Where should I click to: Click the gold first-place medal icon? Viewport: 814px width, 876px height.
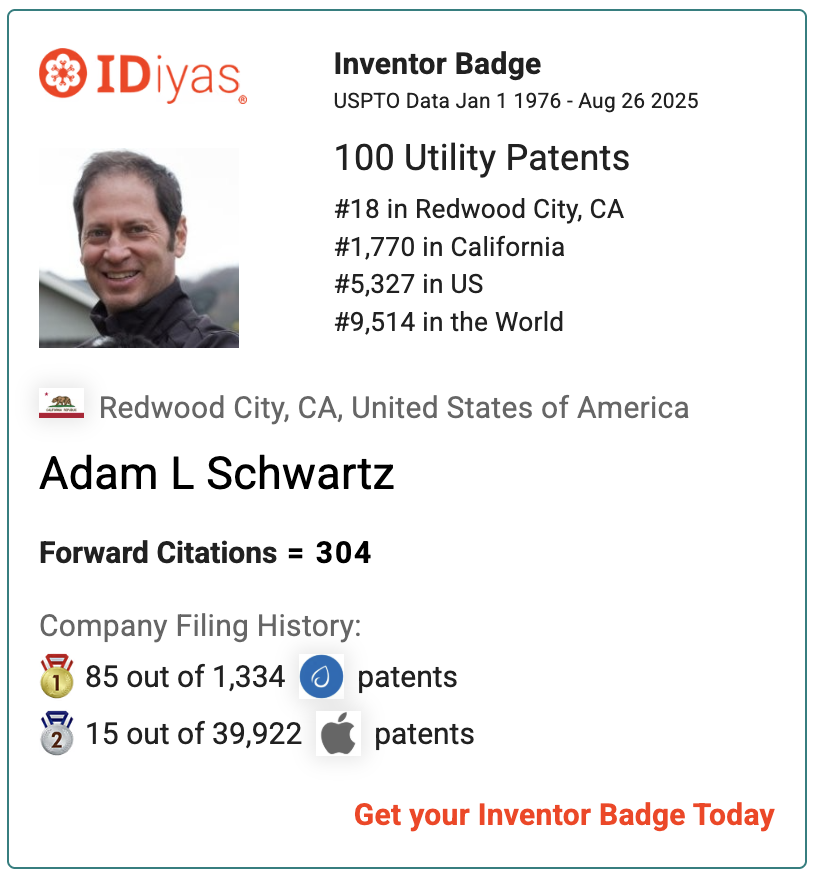tap(57, 676)
